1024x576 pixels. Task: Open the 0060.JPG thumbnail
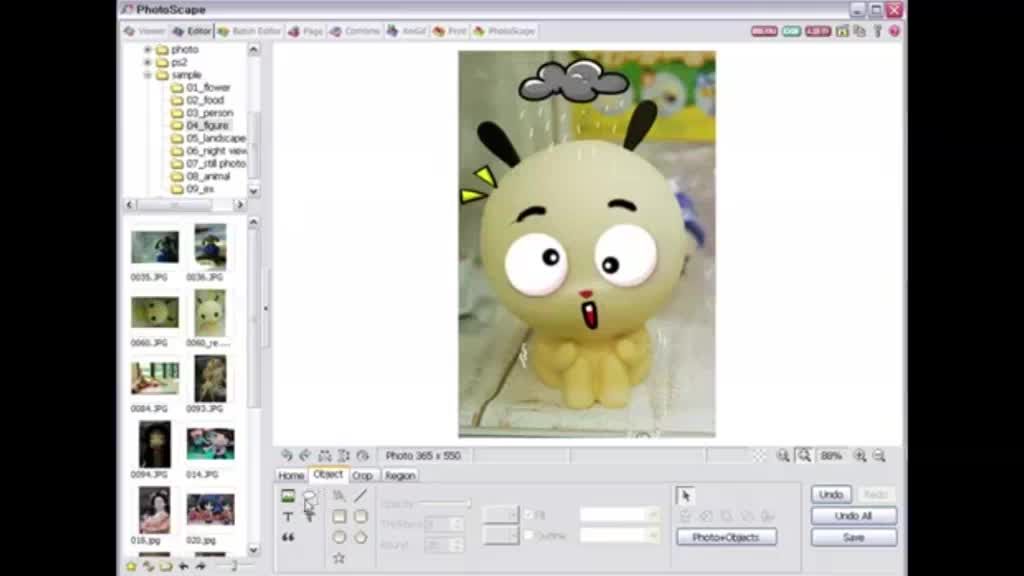click(155, 312)
